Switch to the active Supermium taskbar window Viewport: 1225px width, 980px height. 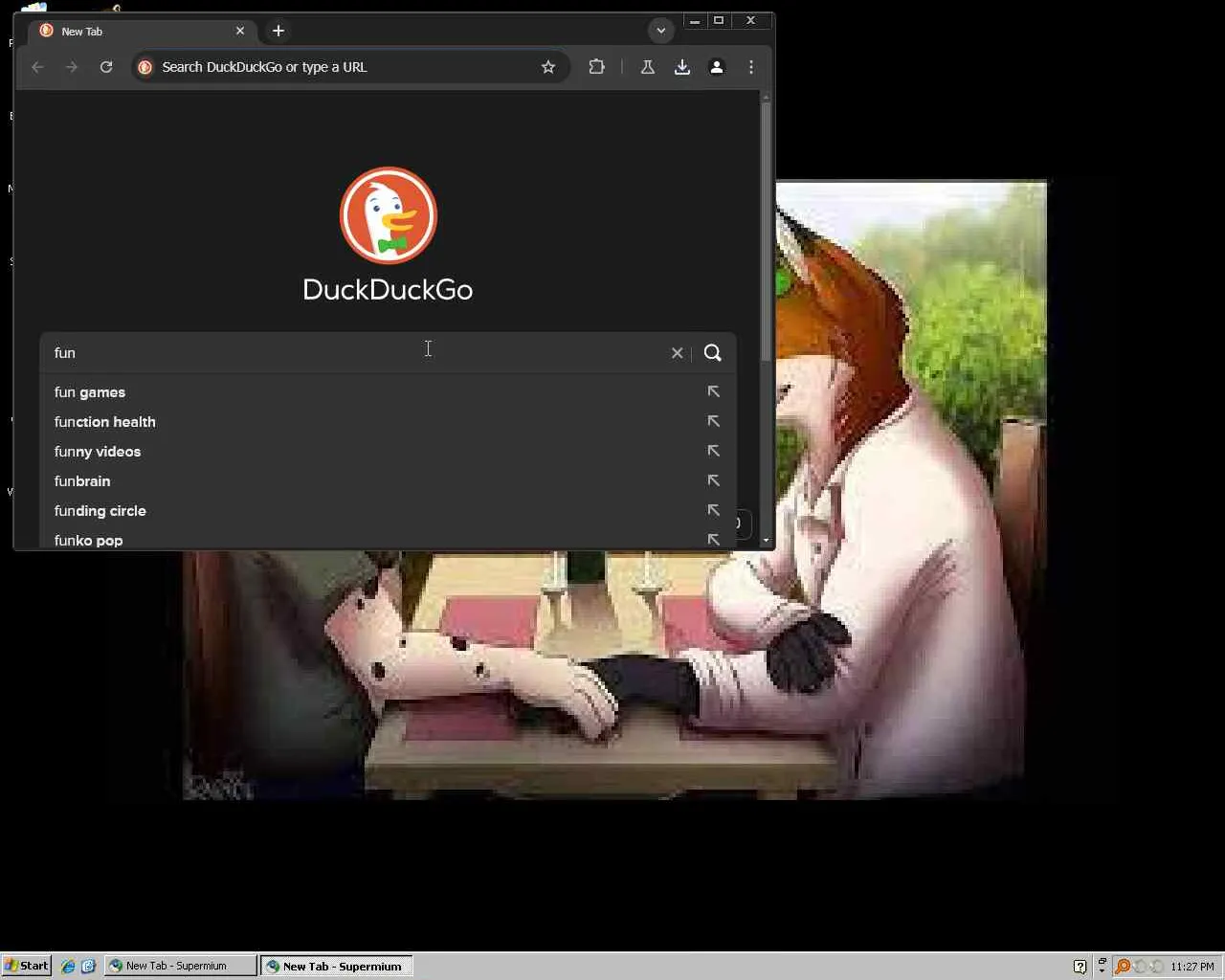coord(337,967)
